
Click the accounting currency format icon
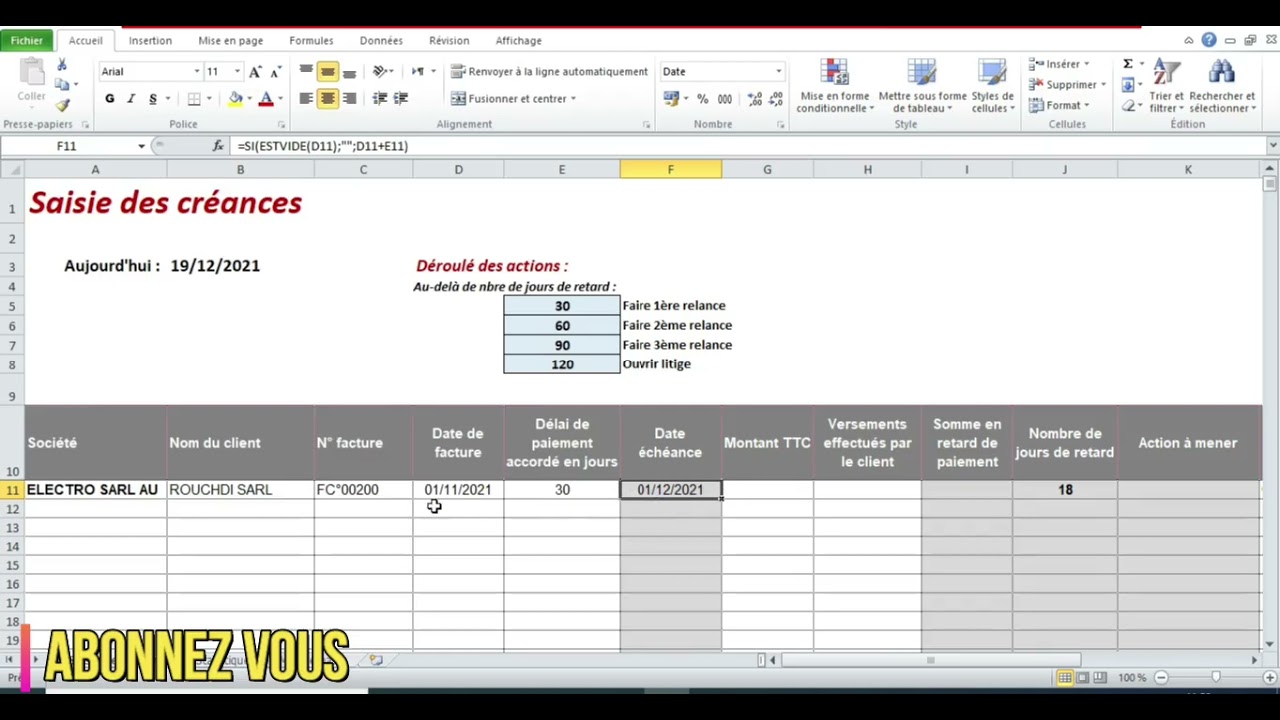[671, 99]
